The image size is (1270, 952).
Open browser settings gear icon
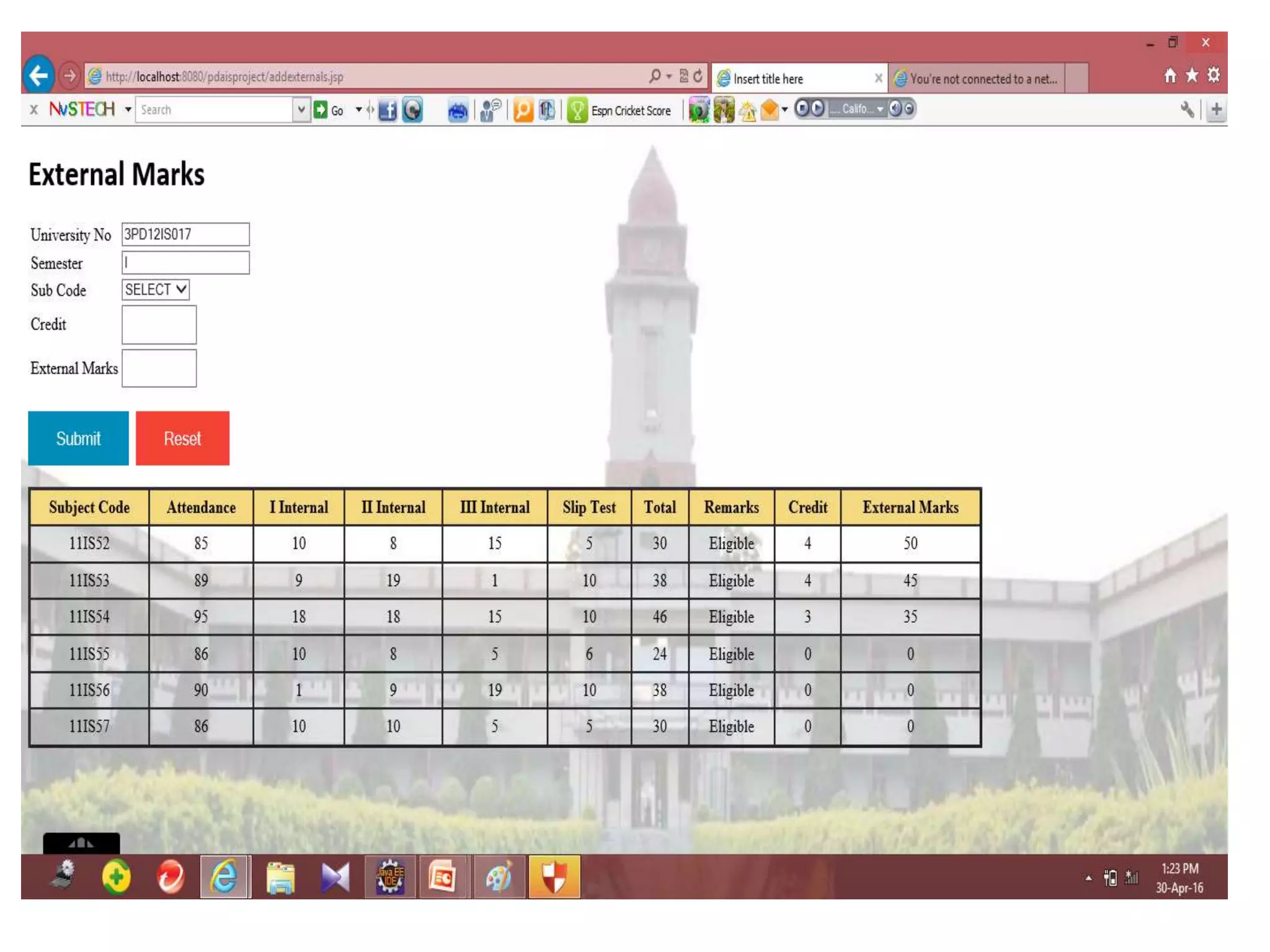click(1214, 76)
